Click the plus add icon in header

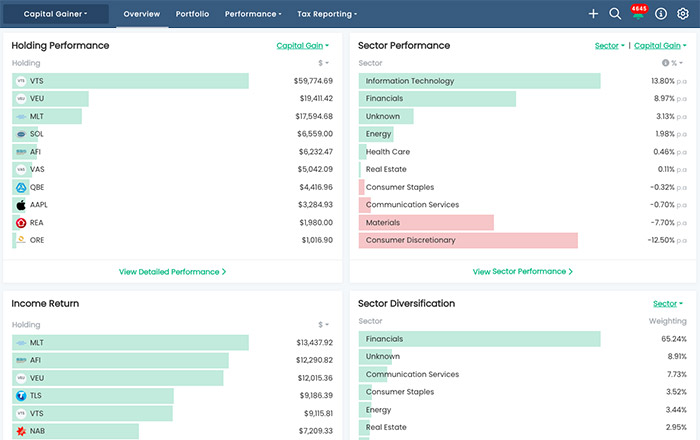[x=593, y=14]
